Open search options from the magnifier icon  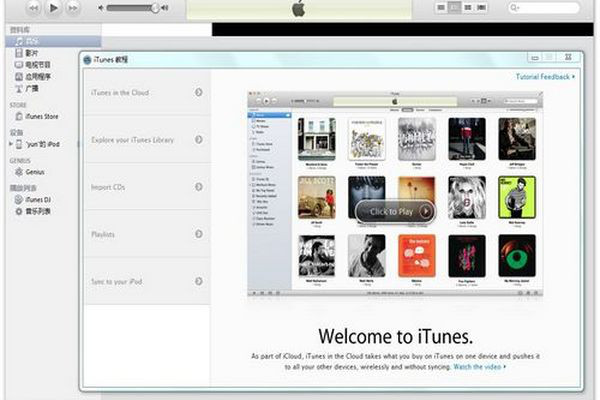515,8
